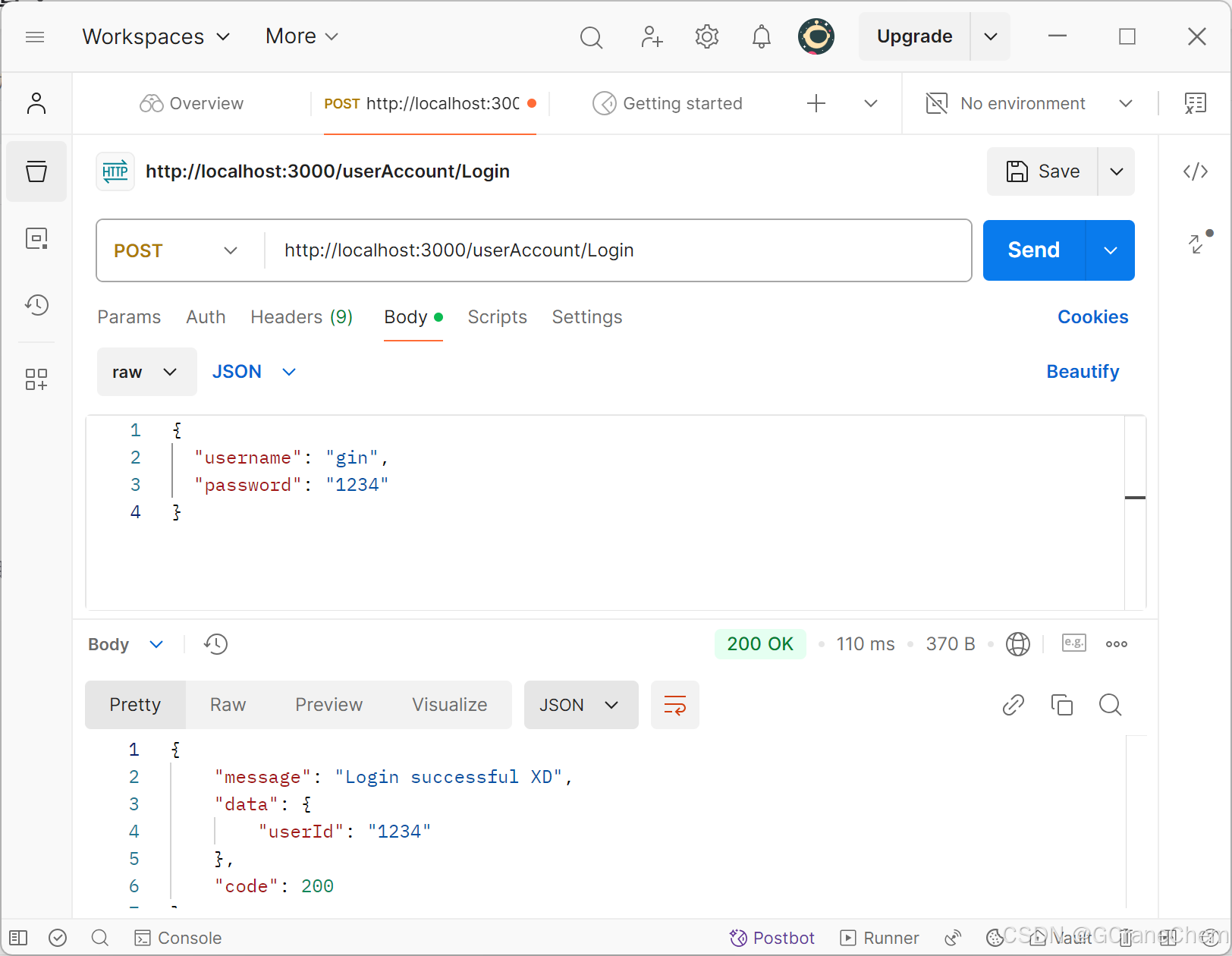Viewport: 1232px width, 956px height.
Task: Click the Find and replace icon in status bar
Action: [99, 938]
